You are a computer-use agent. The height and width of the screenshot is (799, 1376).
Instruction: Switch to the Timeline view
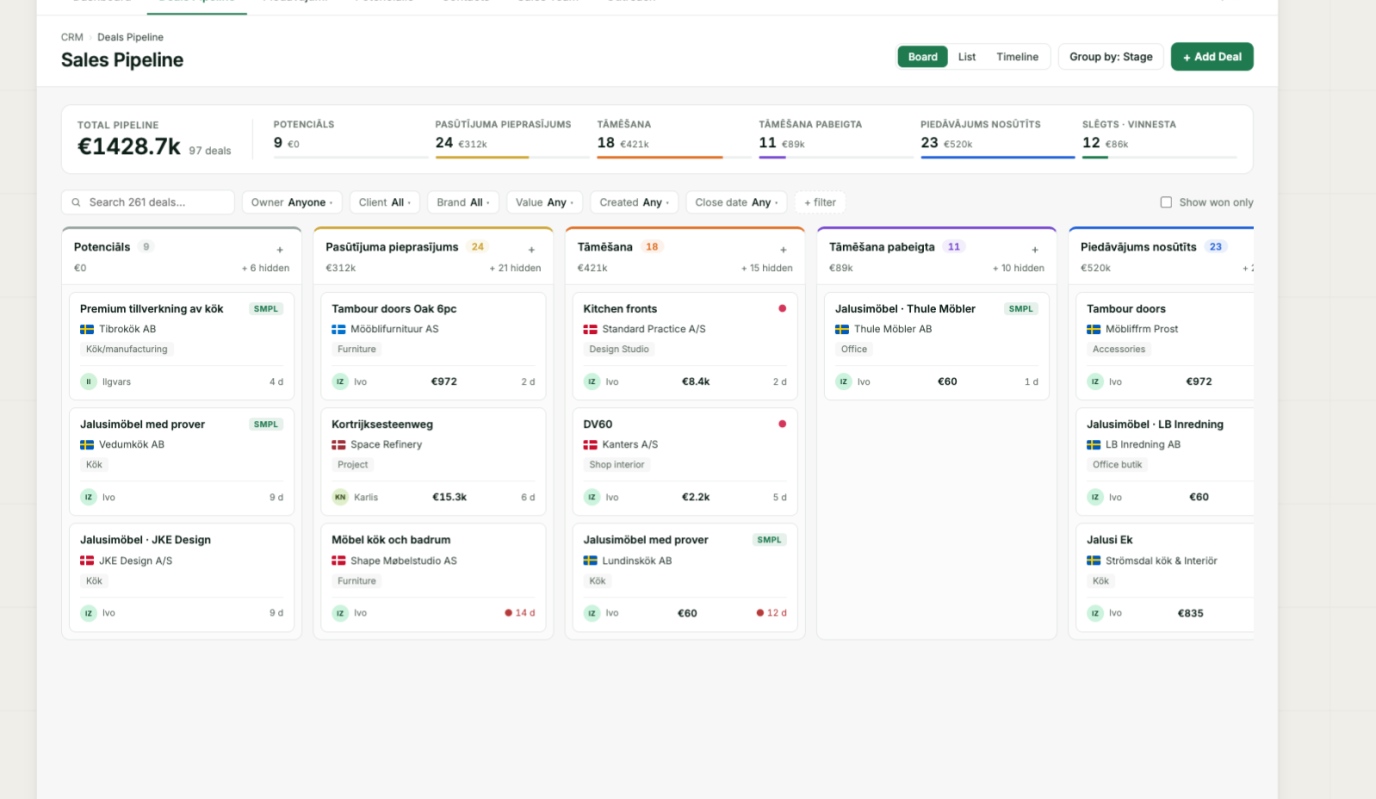point(1017,57)
